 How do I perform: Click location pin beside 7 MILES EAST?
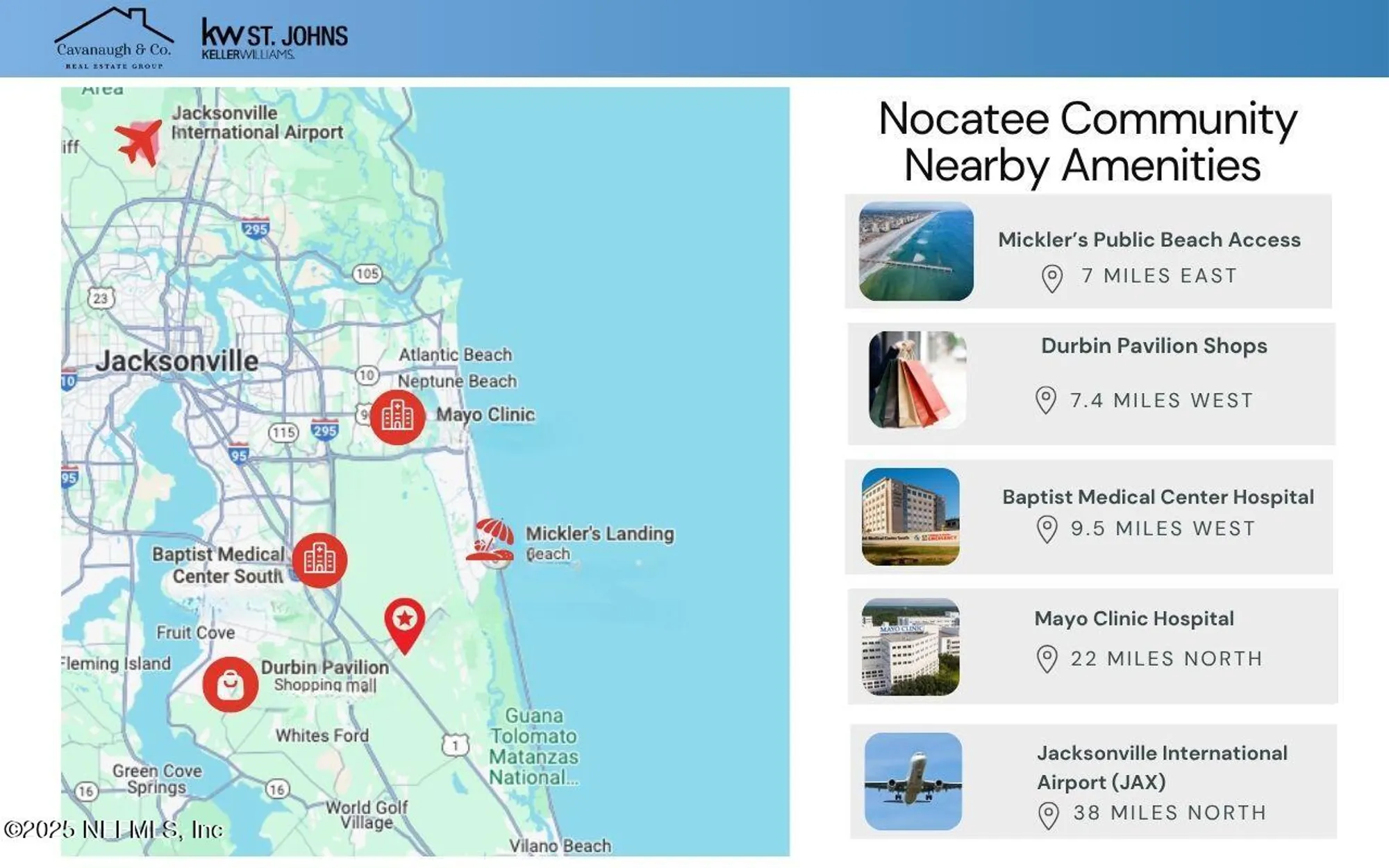(1052, 278)
